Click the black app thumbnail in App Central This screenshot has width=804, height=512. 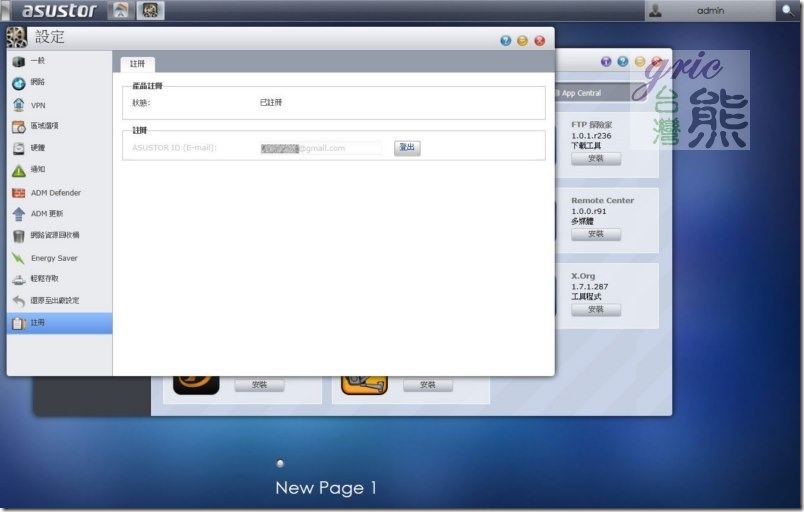click(x=196, y=385)
